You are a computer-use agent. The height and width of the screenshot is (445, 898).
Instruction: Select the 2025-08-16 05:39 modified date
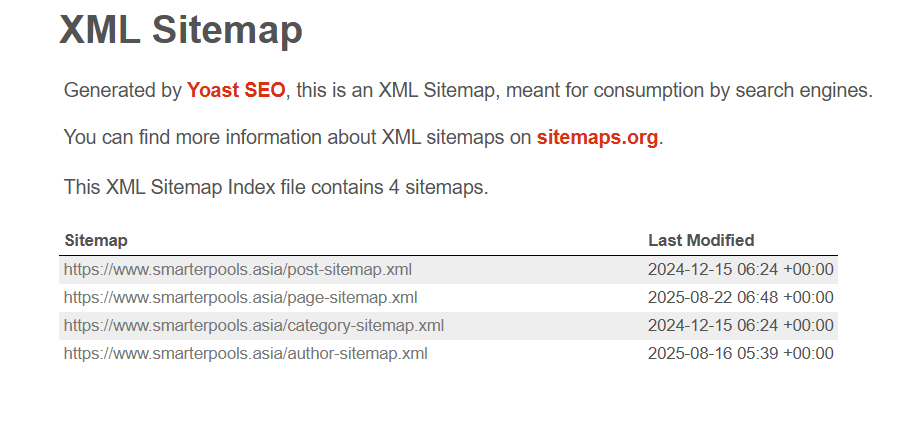click(x=740, y=353)
